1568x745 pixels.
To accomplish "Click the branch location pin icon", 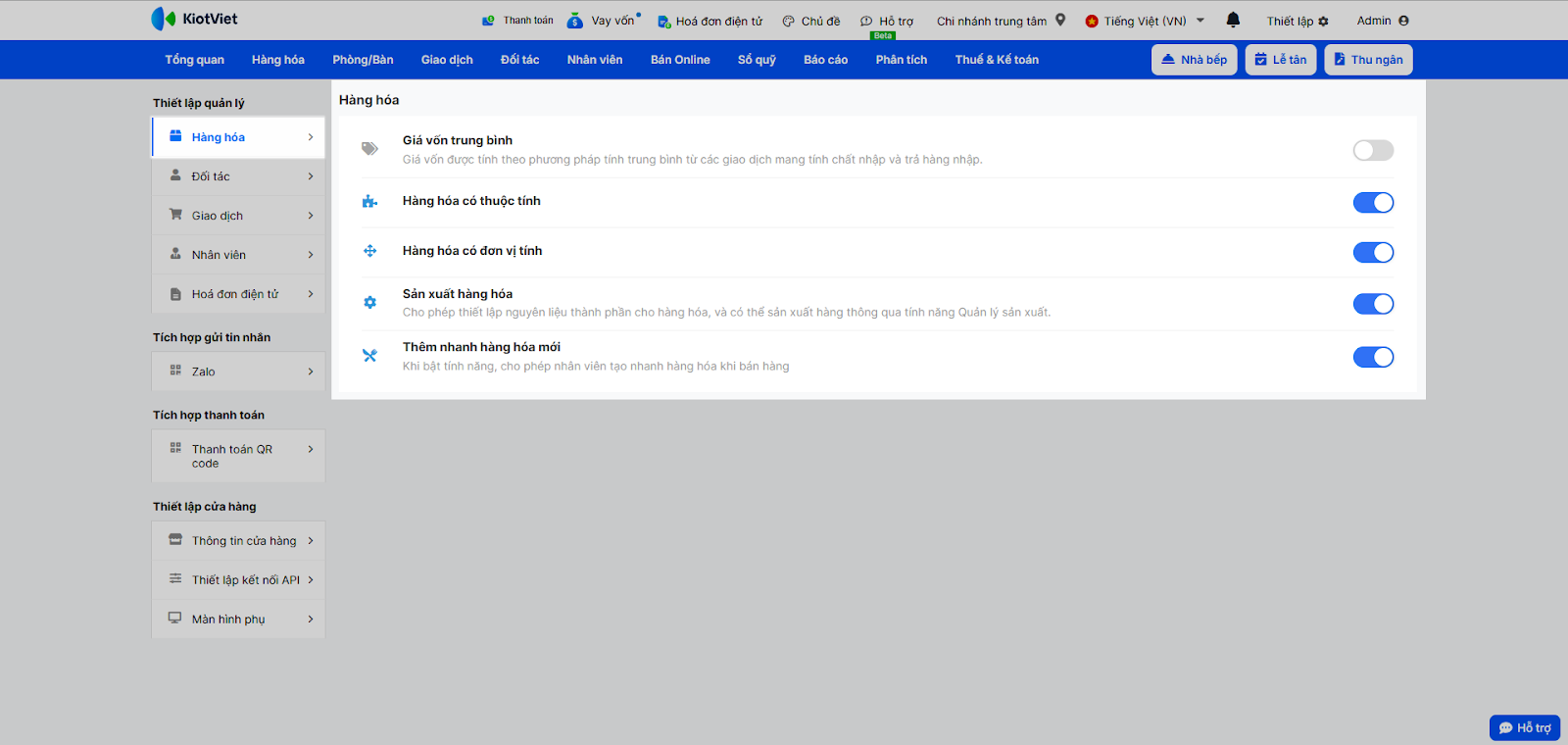I will click(1060, 20).
